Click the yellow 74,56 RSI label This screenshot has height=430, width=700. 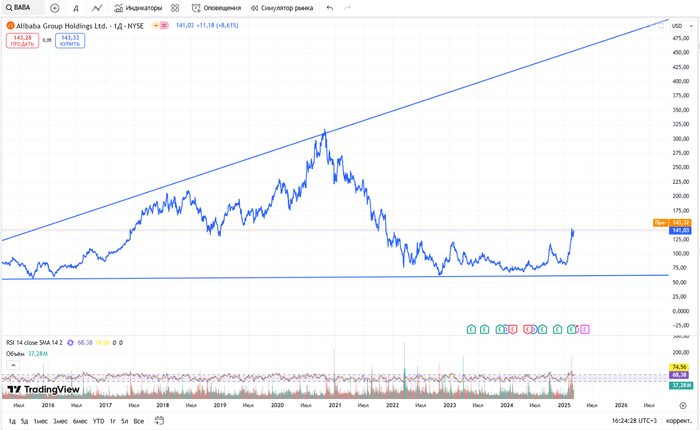pyautogui.click(x=679, y=367)
